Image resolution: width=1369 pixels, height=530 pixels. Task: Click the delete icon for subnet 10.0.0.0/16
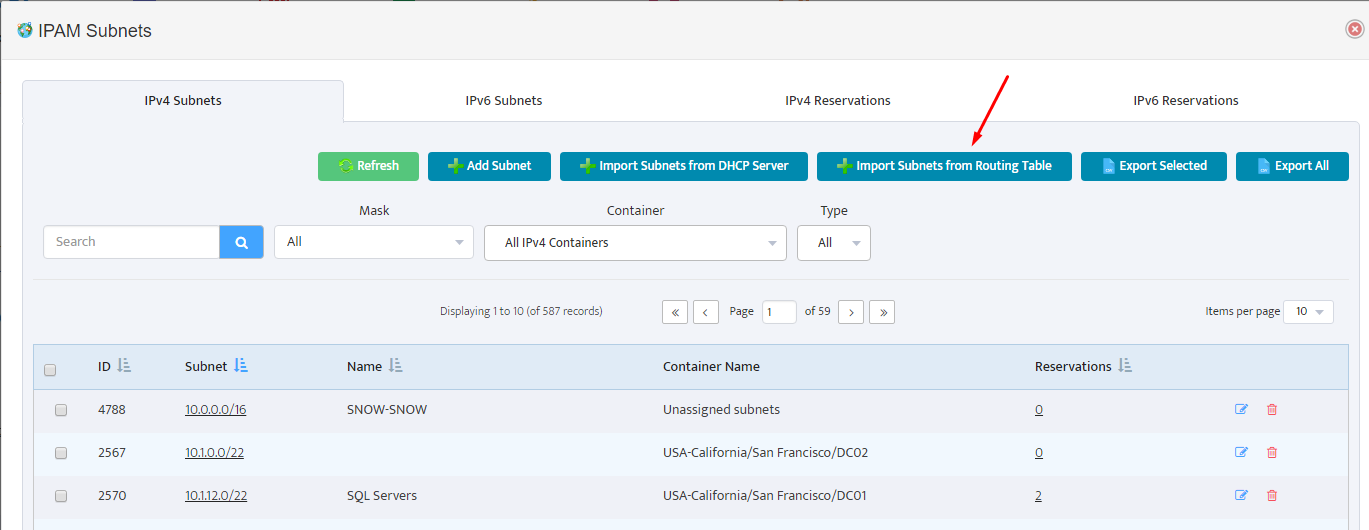click(1272, 409)
